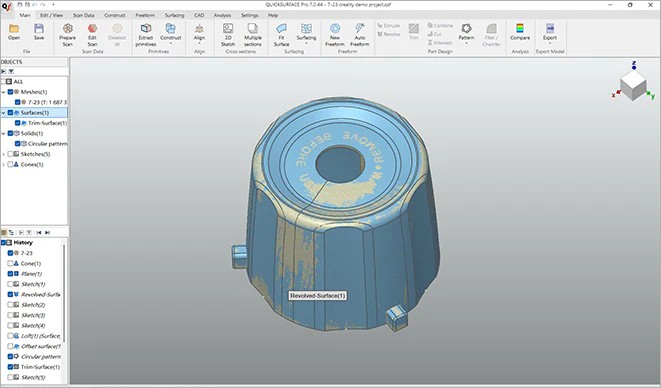Open the CAD ribbon tab

(x=199, y=15)
